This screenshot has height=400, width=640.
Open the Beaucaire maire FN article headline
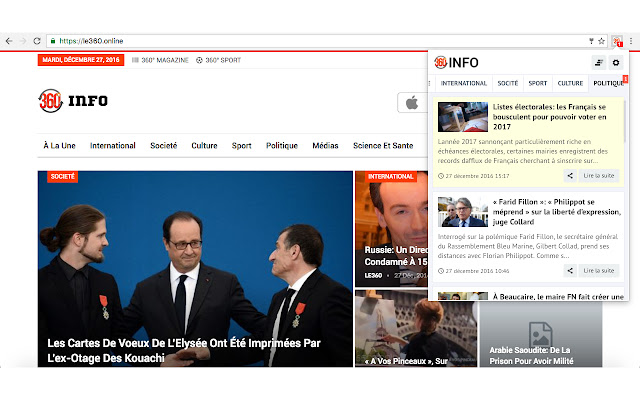click(558, 296)
